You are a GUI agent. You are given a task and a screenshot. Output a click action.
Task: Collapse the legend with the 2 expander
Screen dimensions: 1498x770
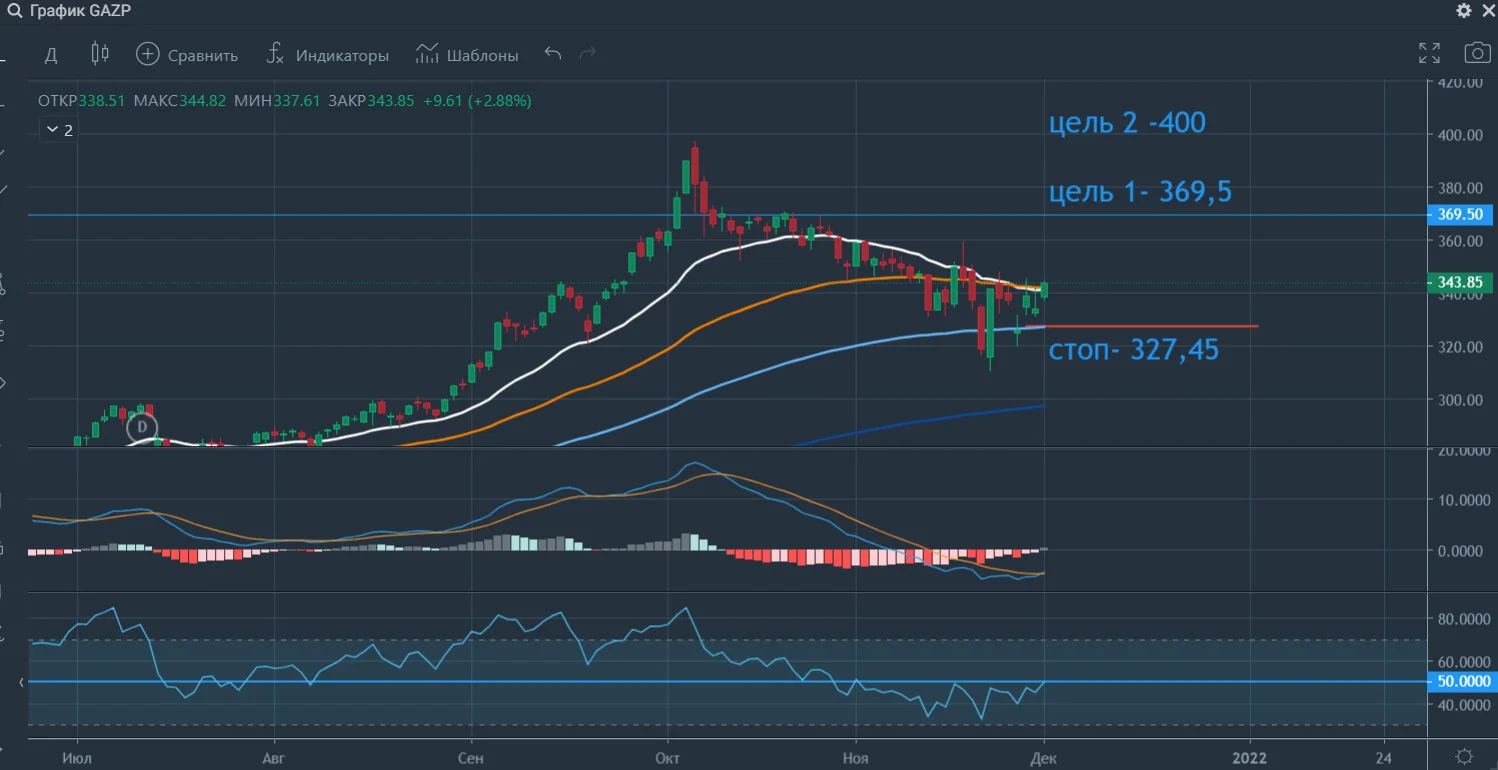(x=60, y=130)
